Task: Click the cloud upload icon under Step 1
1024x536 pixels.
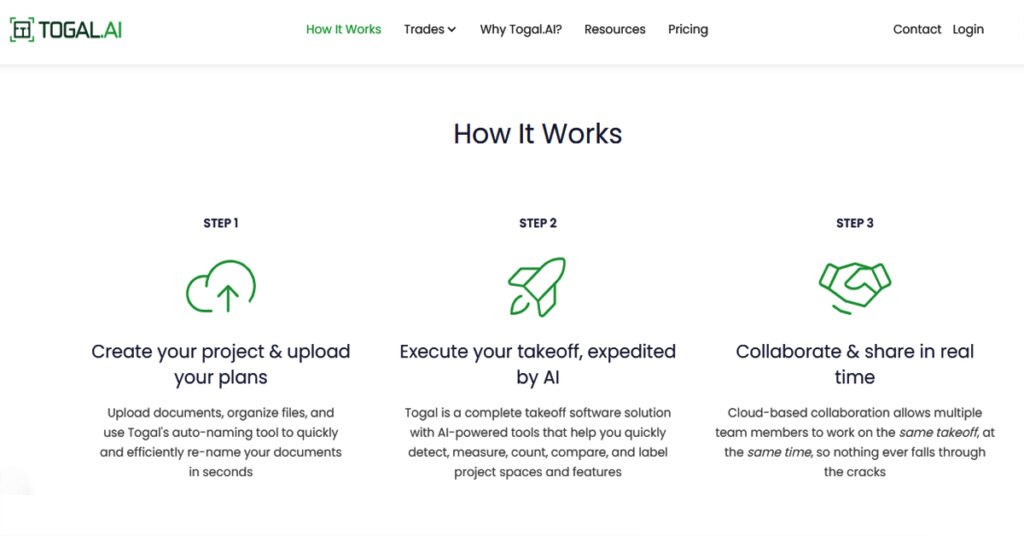Action: (221, 286)
